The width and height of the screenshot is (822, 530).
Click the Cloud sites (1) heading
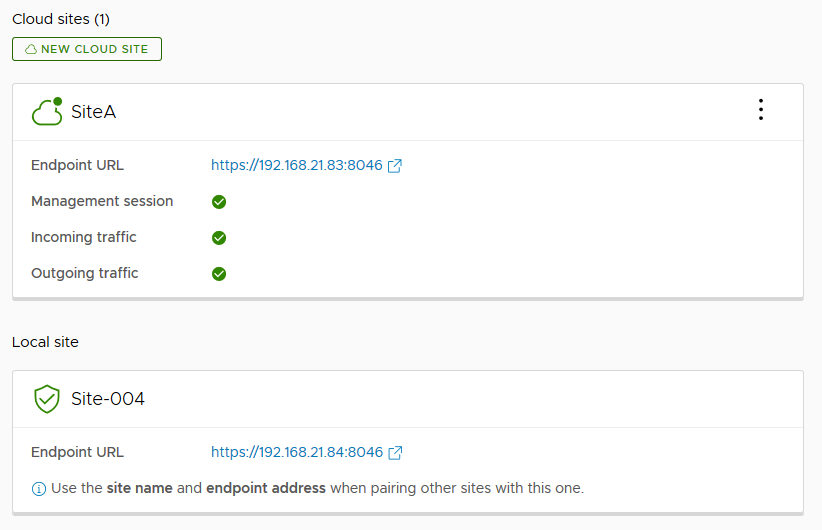[x=61, y=19]
